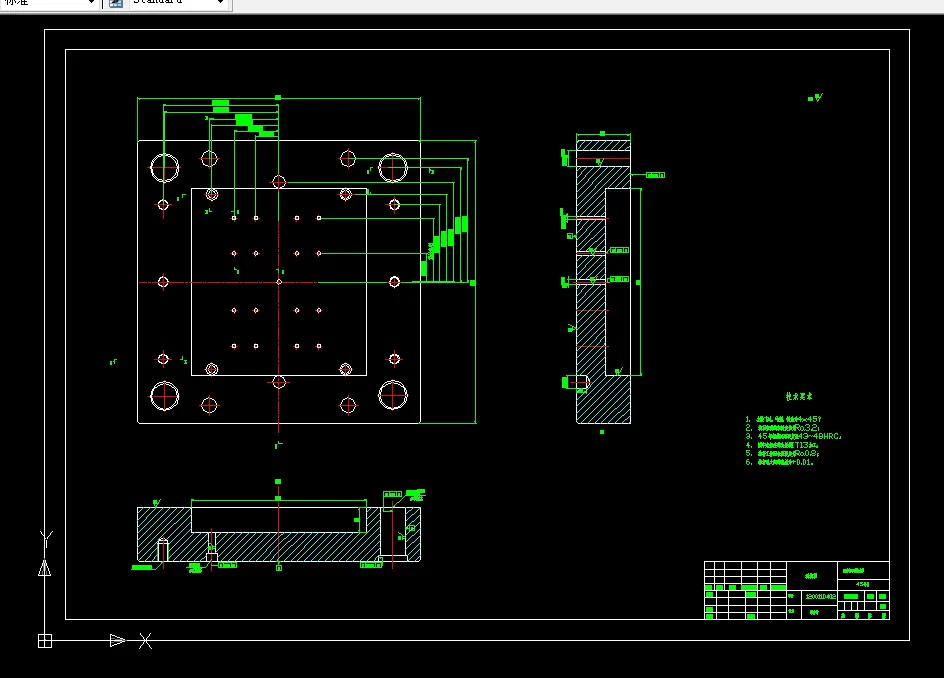Click the UCS X axis arrowhead
The width and height of the screenshot is (944, 678).
point(117,641)
